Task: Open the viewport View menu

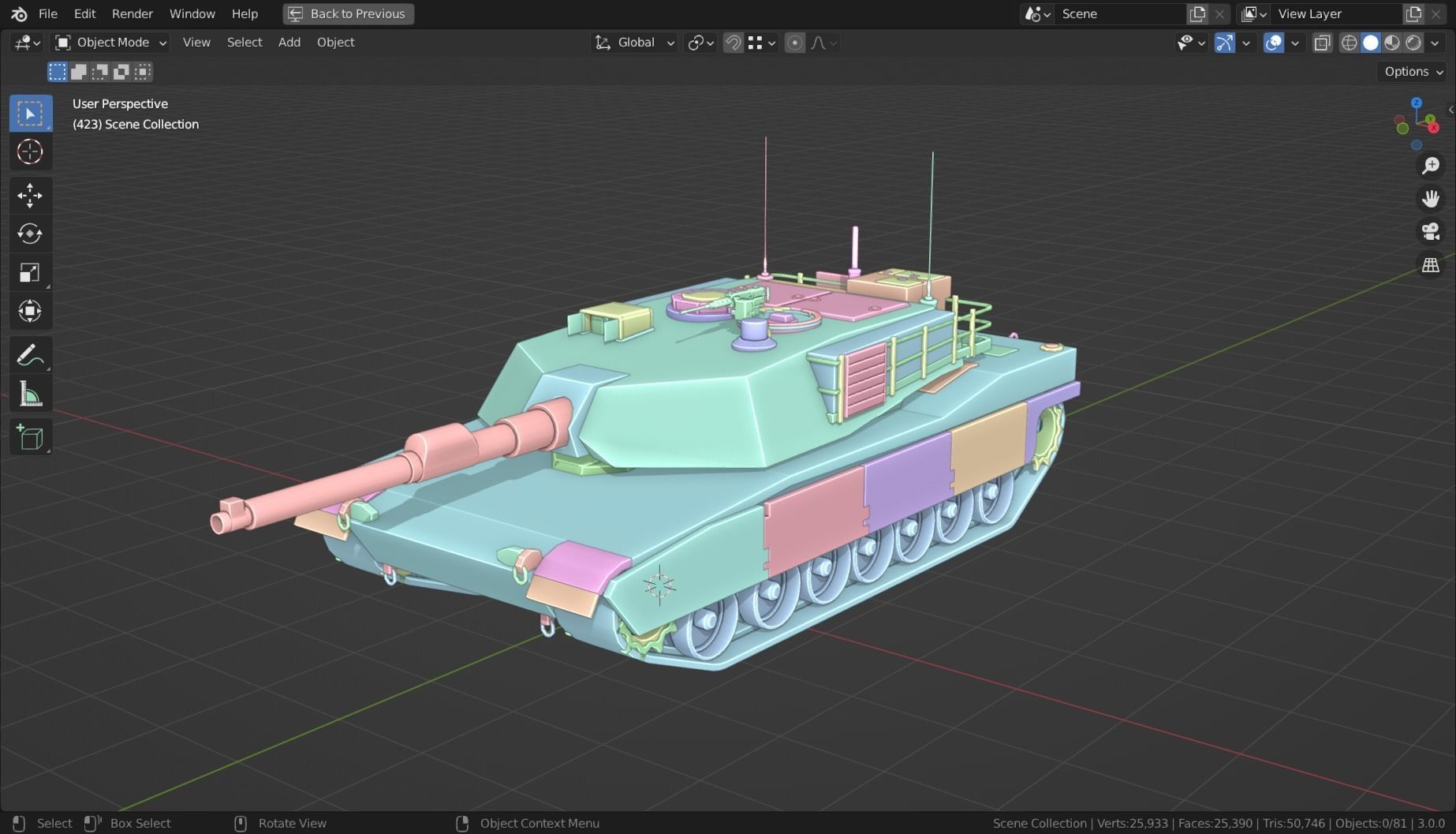Action: (x=196, y=43)
